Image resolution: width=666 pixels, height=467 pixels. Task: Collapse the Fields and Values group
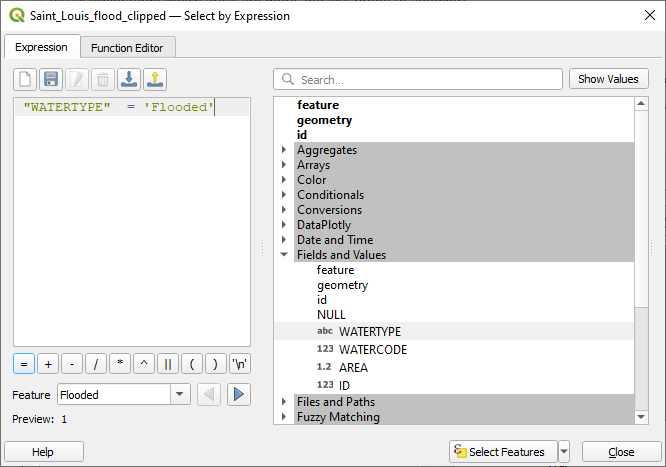pos(284,255)
